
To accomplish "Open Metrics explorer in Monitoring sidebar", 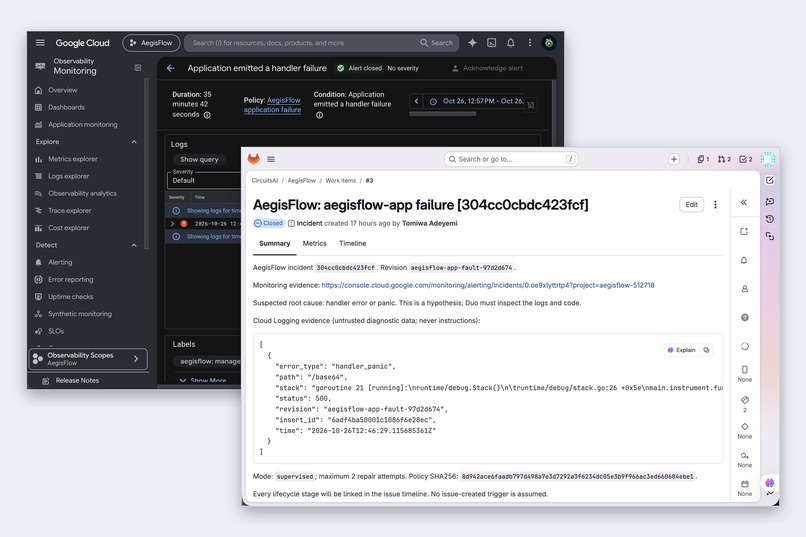I will click(72, 159).
